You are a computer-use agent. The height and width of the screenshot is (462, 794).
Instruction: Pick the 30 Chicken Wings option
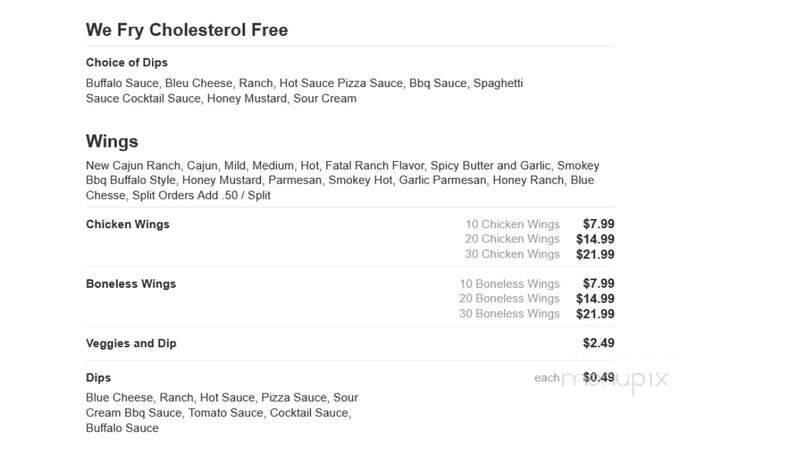tap(512, 254)
